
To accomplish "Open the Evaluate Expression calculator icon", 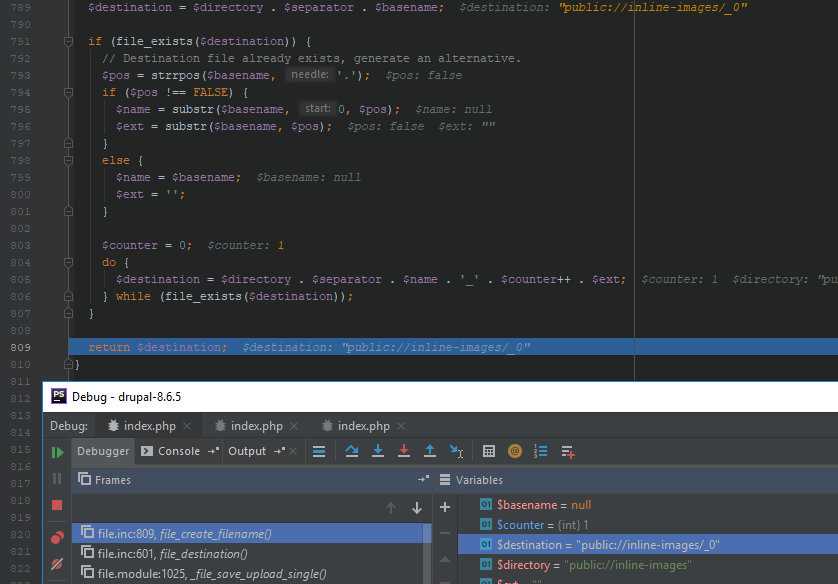I will click(489, 452).
